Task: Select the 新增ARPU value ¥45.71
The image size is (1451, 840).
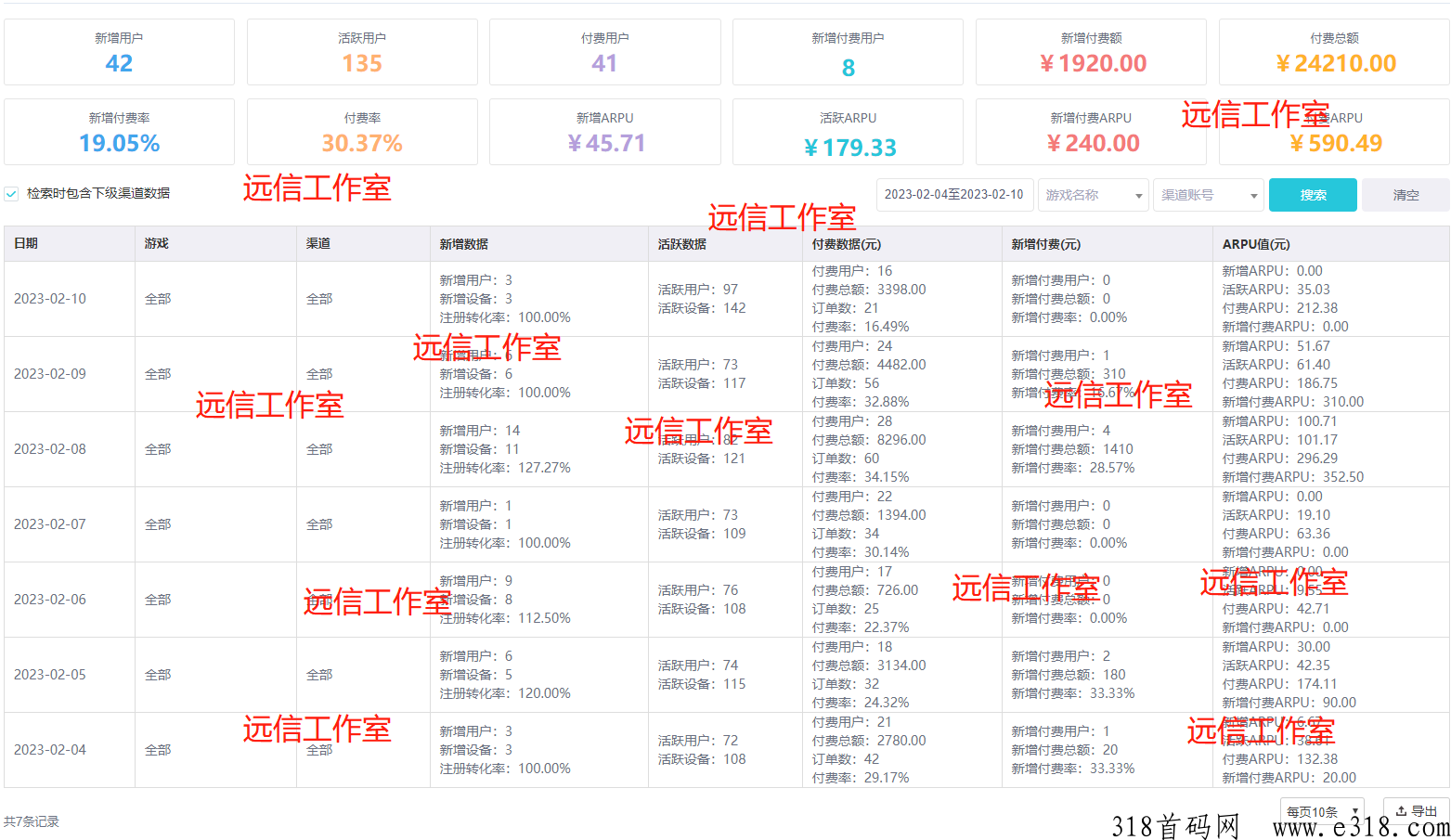Action: (x=605, y=143)
